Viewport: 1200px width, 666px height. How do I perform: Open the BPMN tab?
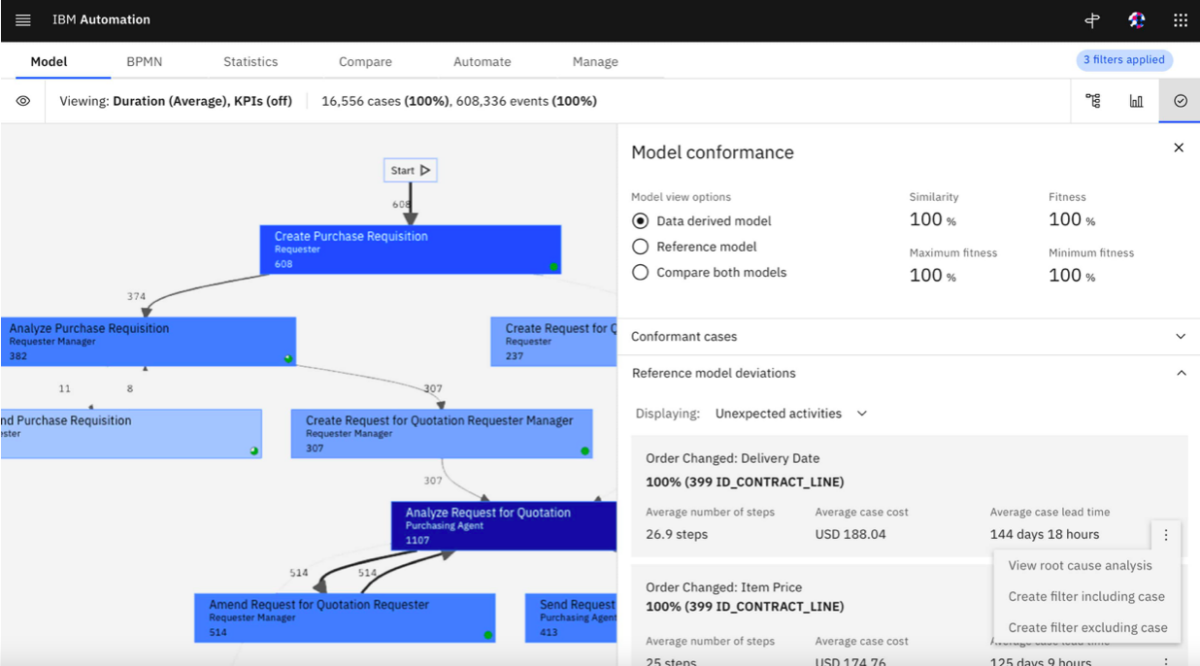point(144,61)
